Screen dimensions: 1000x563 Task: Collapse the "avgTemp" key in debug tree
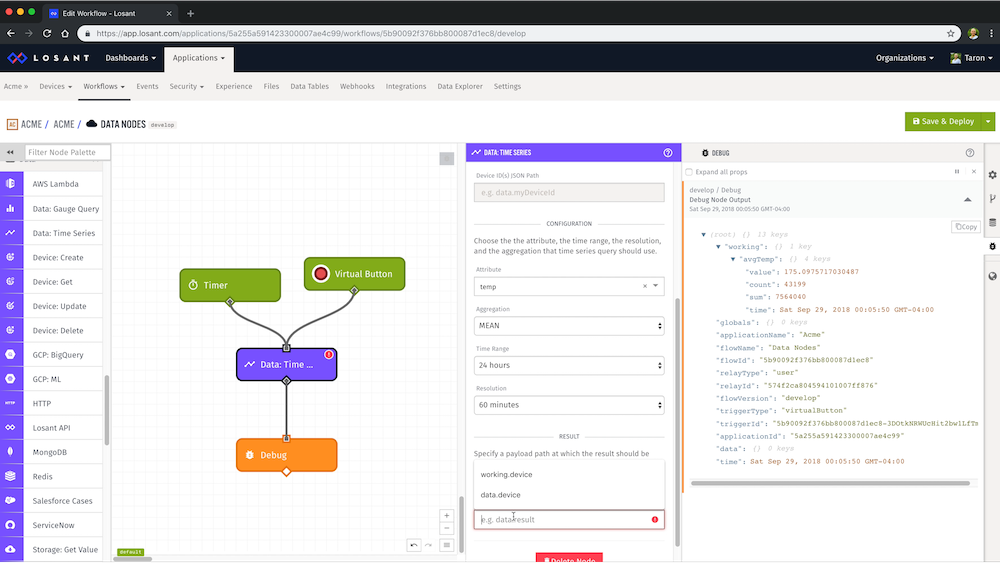pyautogui.click(x=733, y=260)
